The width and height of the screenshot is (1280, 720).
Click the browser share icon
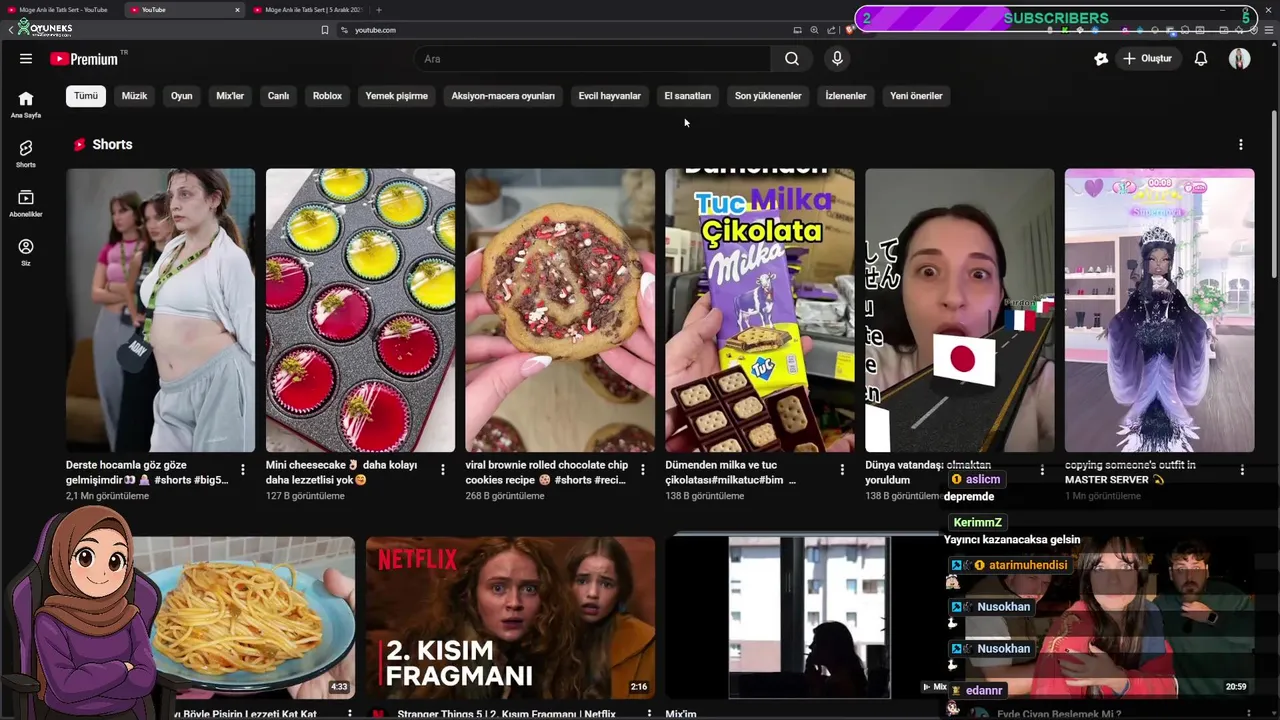point(831,30)
